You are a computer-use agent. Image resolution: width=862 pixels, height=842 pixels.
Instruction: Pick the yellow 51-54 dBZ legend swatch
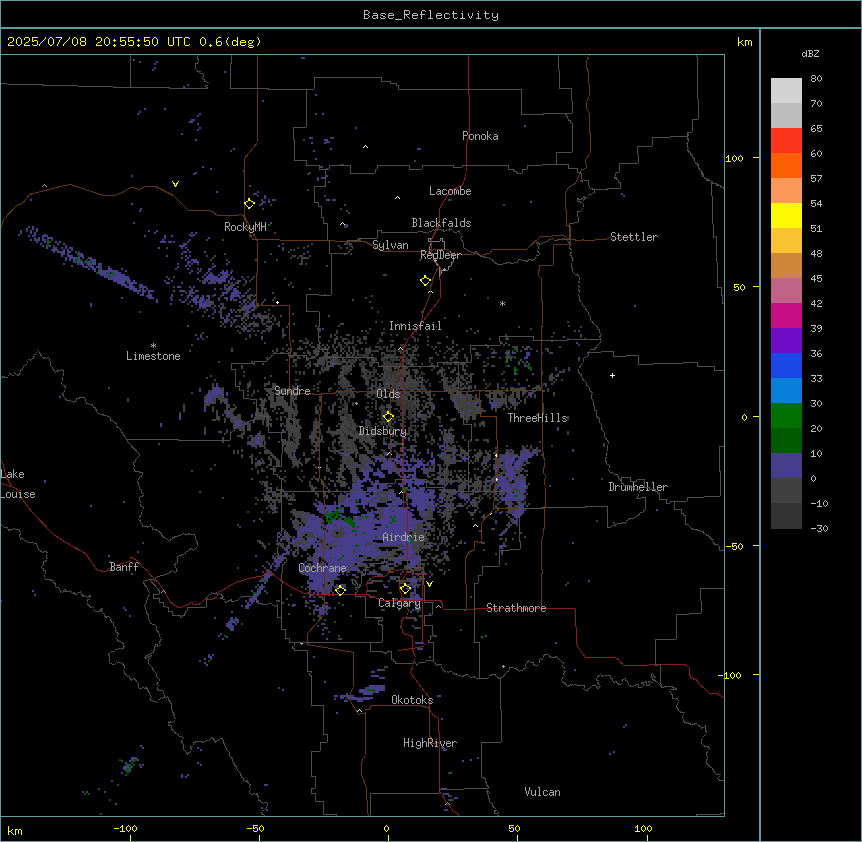pyautogui.click(x=786, y=215)
